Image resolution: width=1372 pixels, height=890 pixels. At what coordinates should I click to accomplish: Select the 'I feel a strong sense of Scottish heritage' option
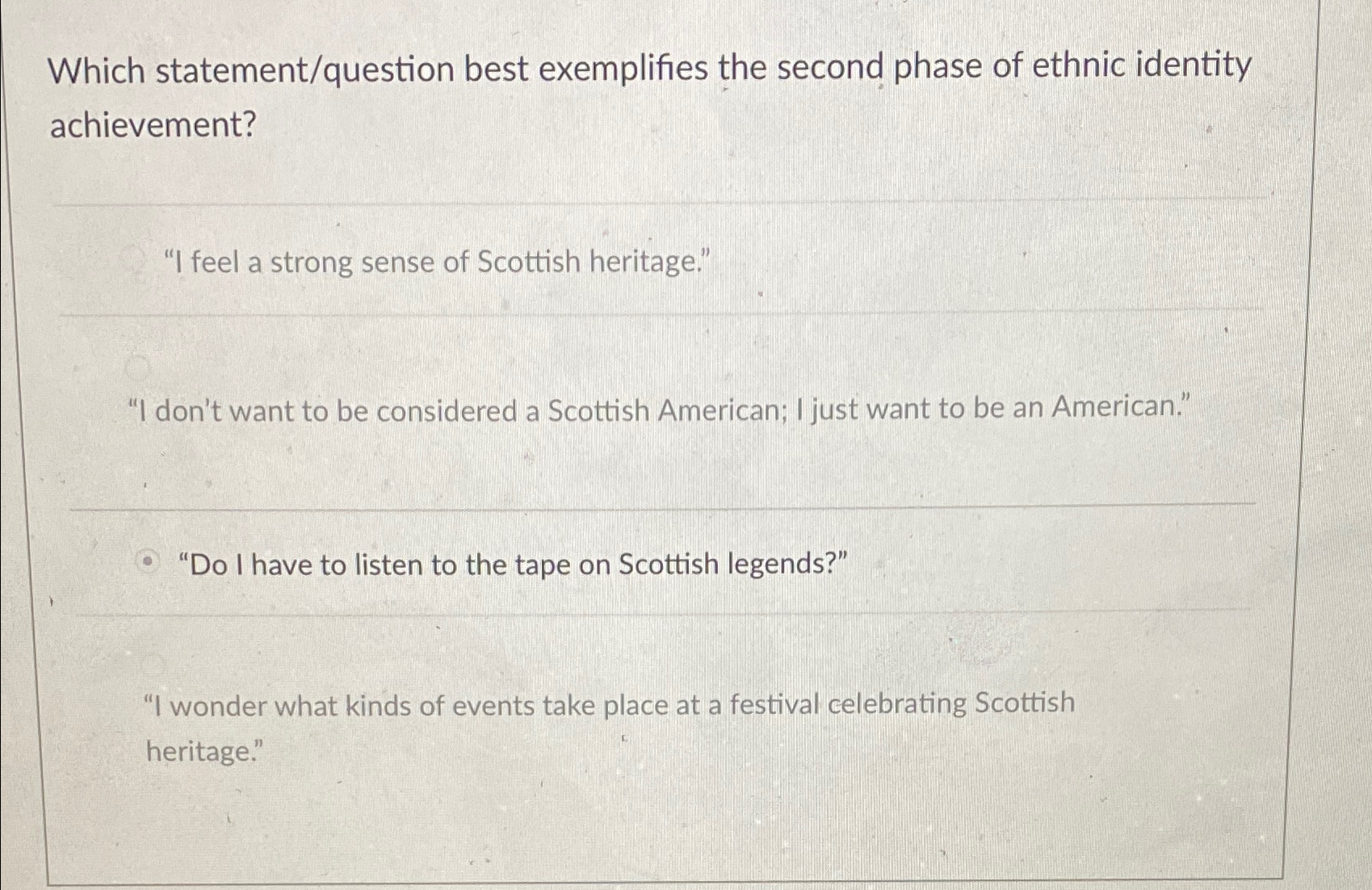pos(436,260)
